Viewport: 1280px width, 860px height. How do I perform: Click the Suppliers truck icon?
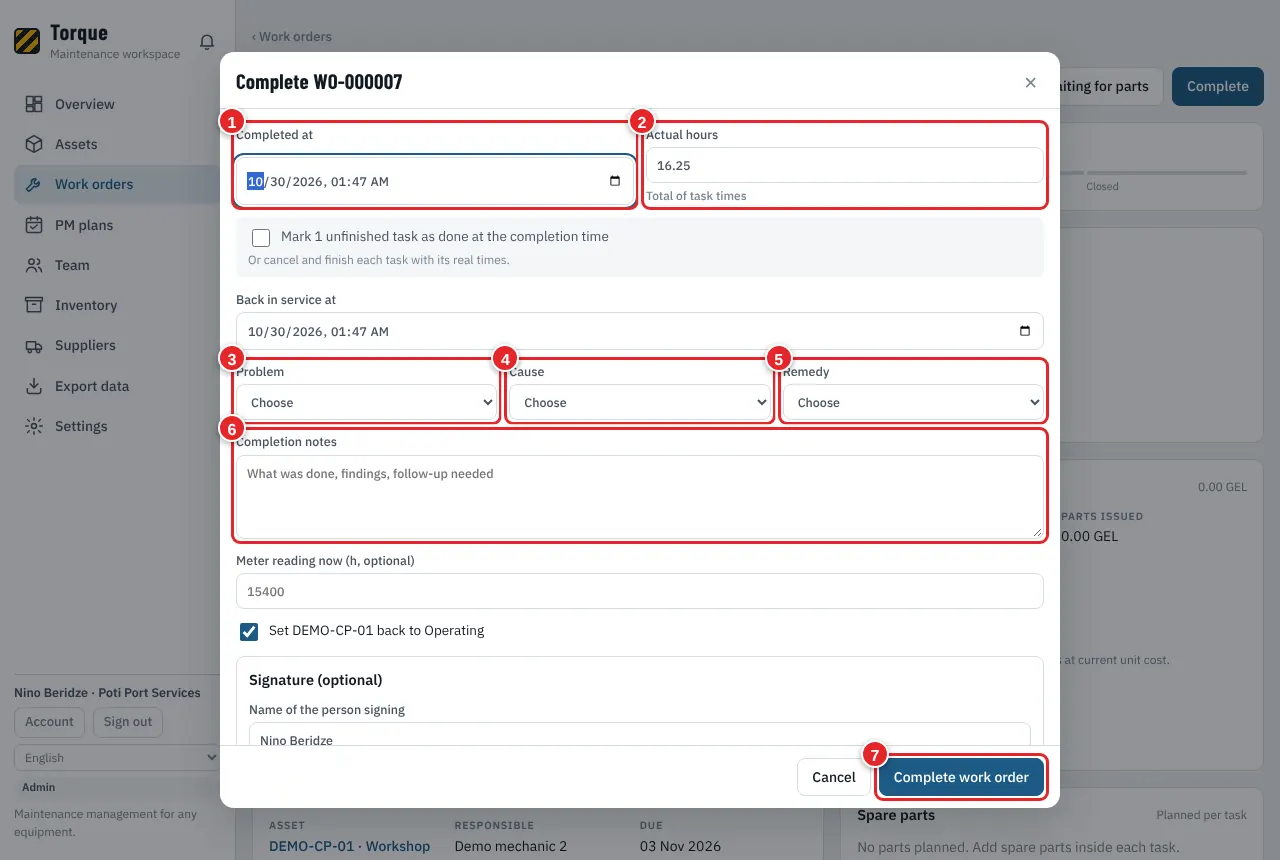tap(34, 345)
